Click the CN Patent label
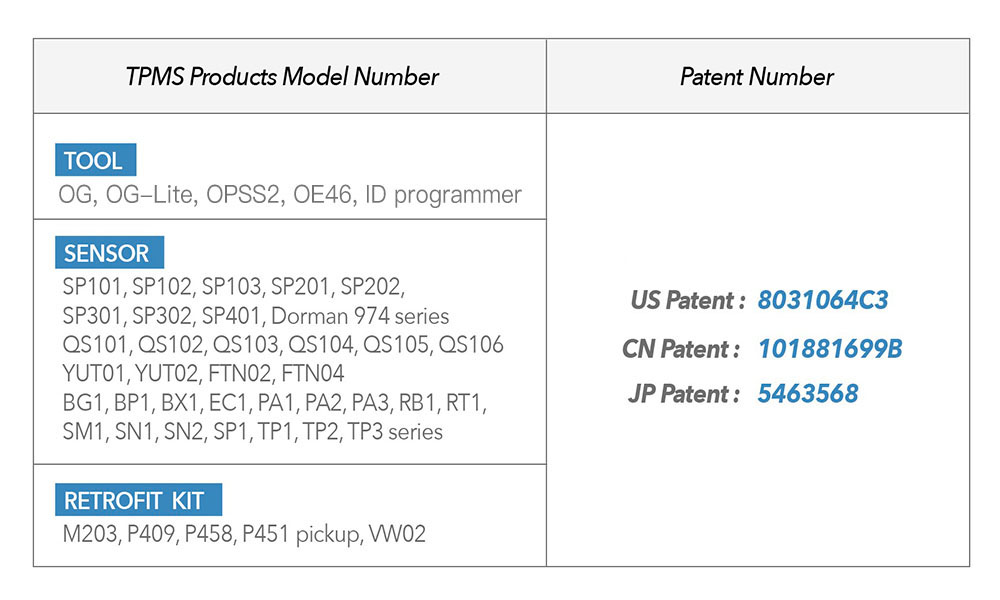 [681, 349]
